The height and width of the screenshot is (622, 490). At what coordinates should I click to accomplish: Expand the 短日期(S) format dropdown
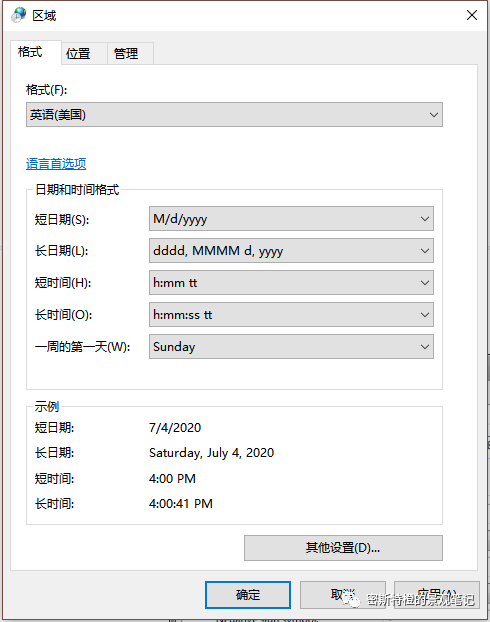[x=291, y=219]
